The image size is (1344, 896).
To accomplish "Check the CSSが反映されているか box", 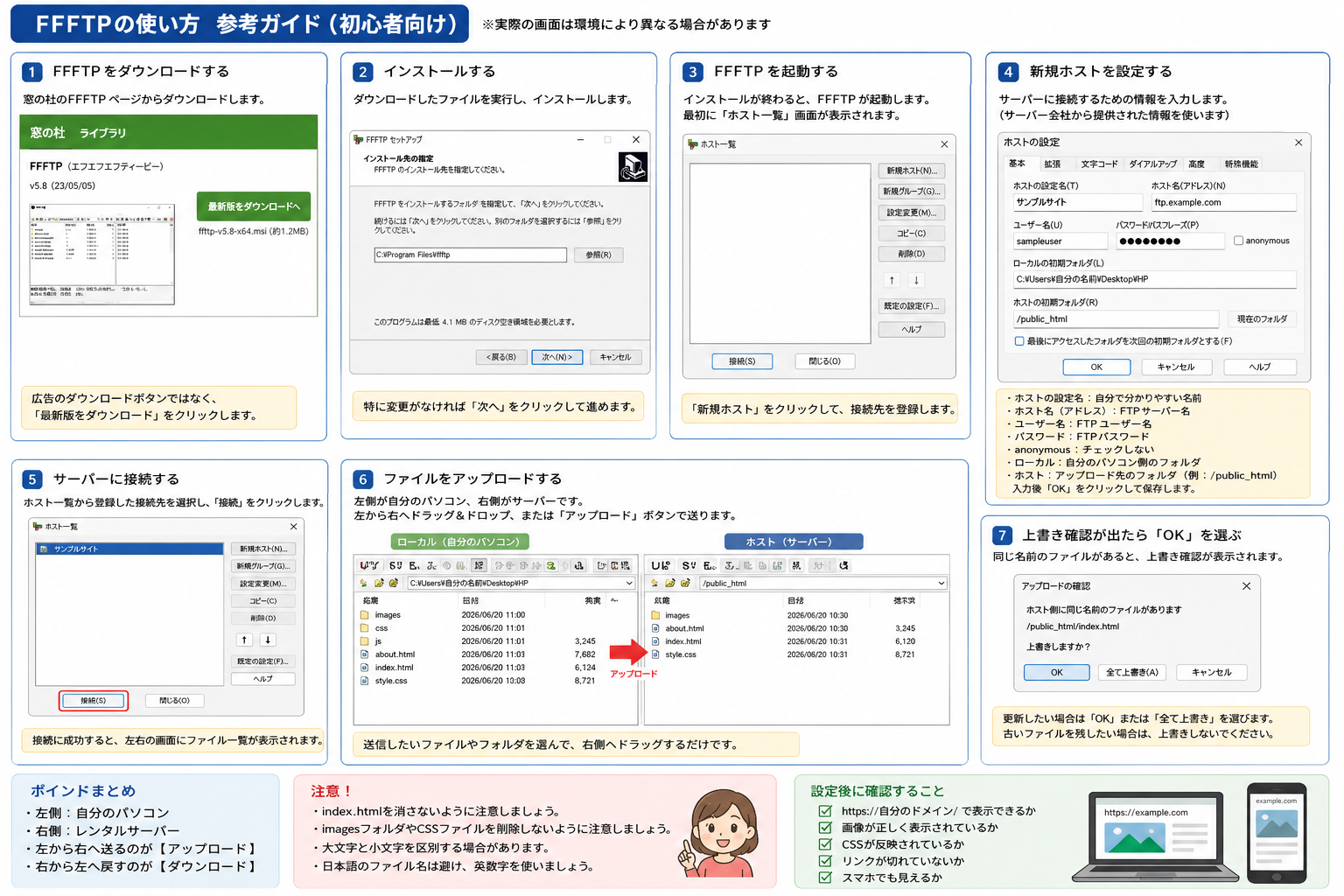I will click(825, 844).
